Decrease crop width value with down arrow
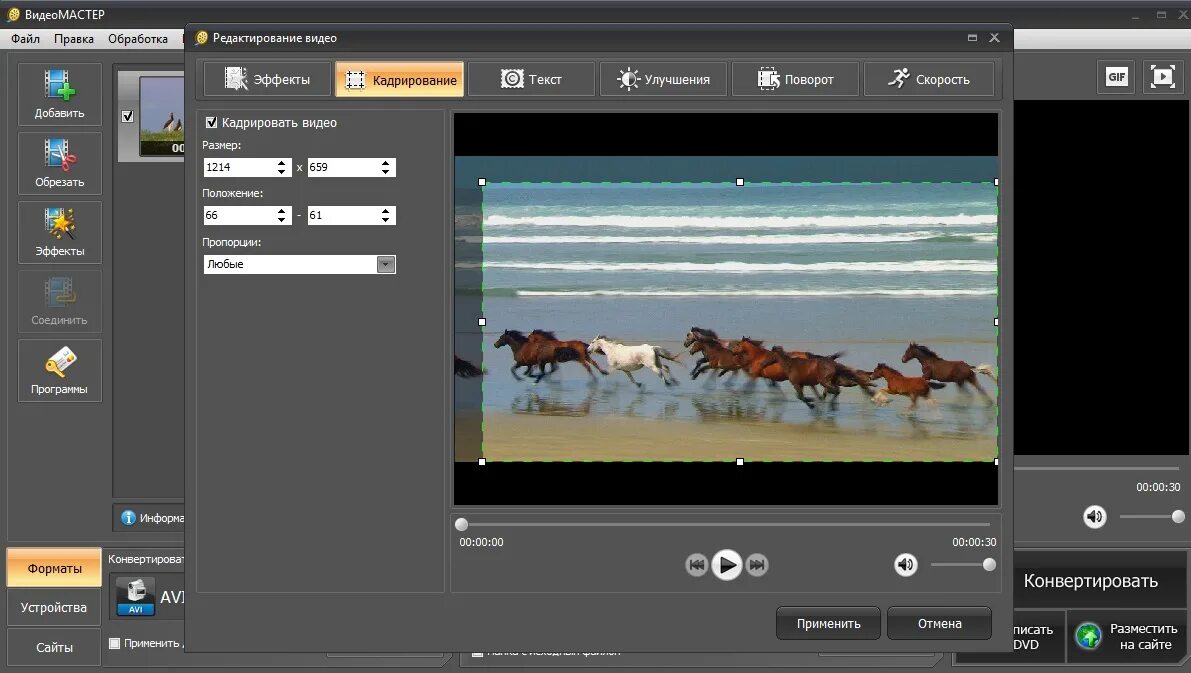The image size is (1191, 673). [x=282, y=172]
